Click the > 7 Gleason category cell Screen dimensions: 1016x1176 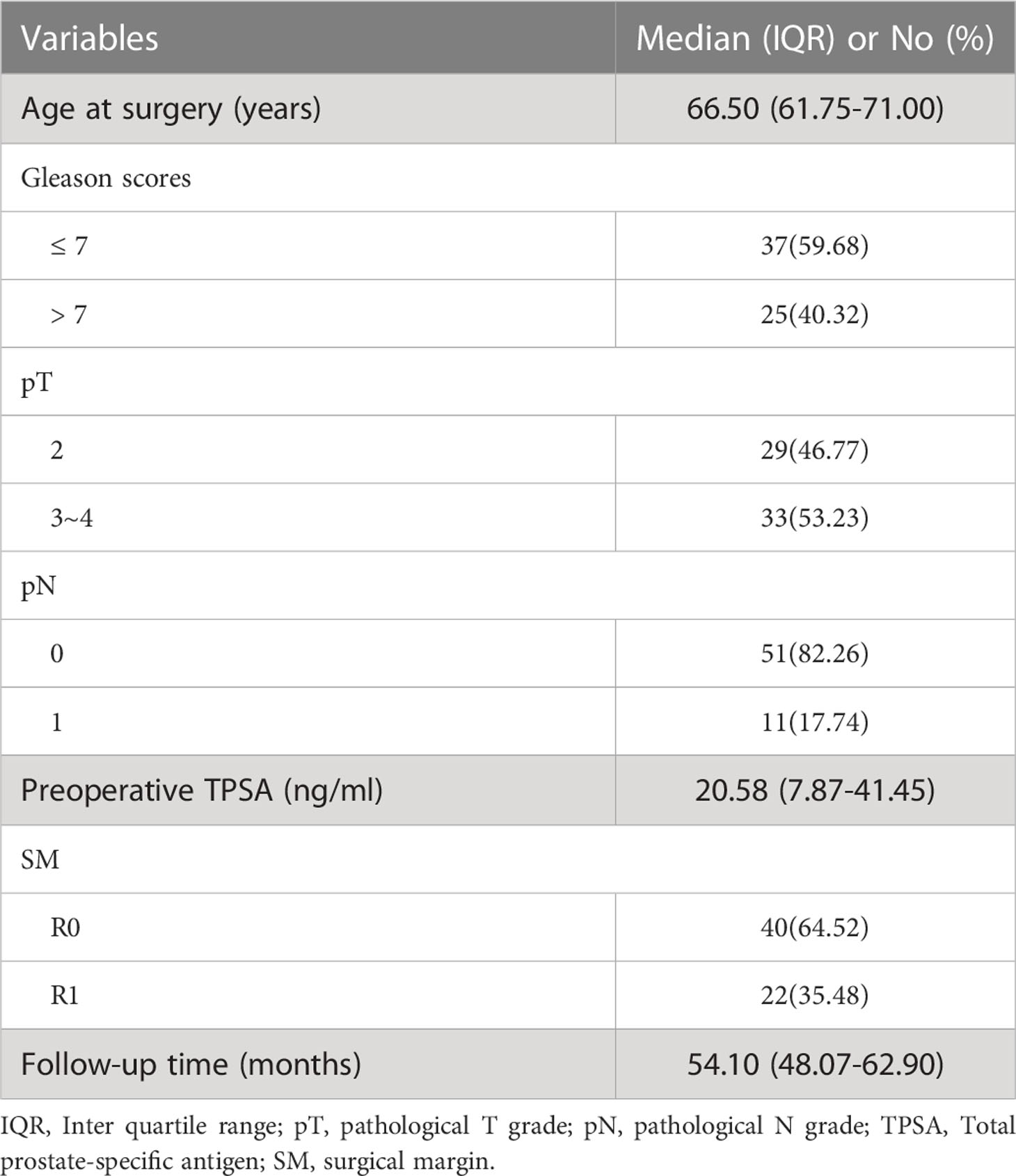pos(308,314)
